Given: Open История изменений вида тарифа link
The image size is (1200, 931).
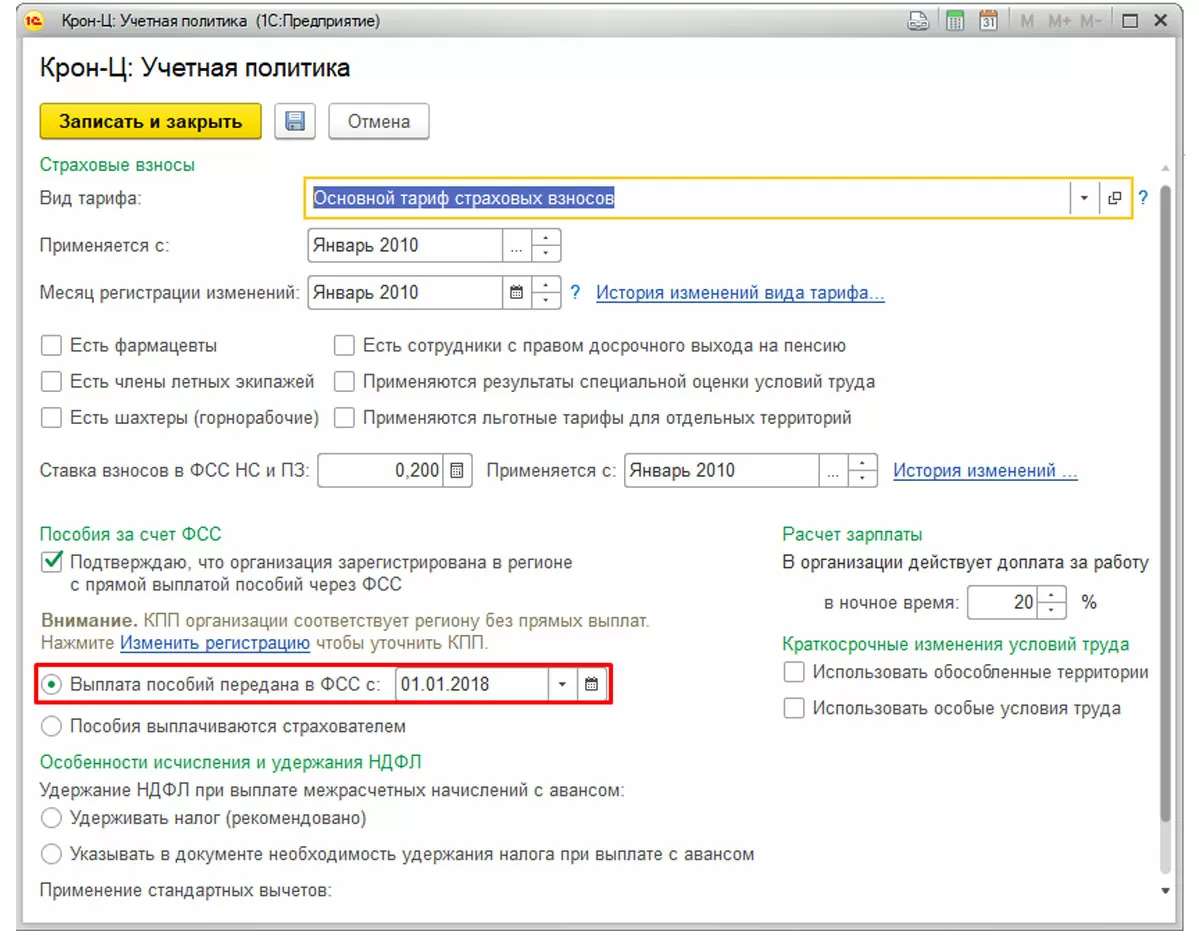Looking at the screenshot, I should (741, 293).
